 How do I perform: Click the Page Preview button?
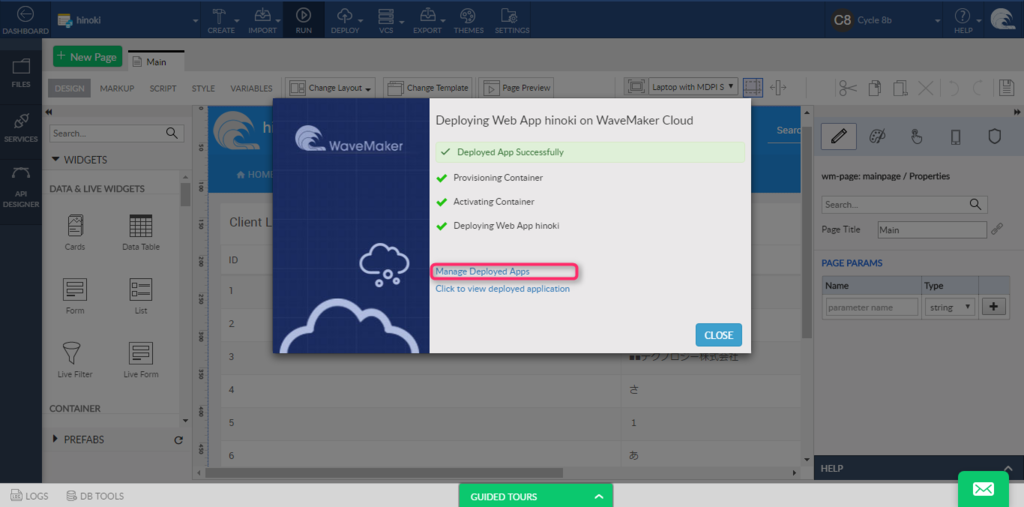coord(517,88)
